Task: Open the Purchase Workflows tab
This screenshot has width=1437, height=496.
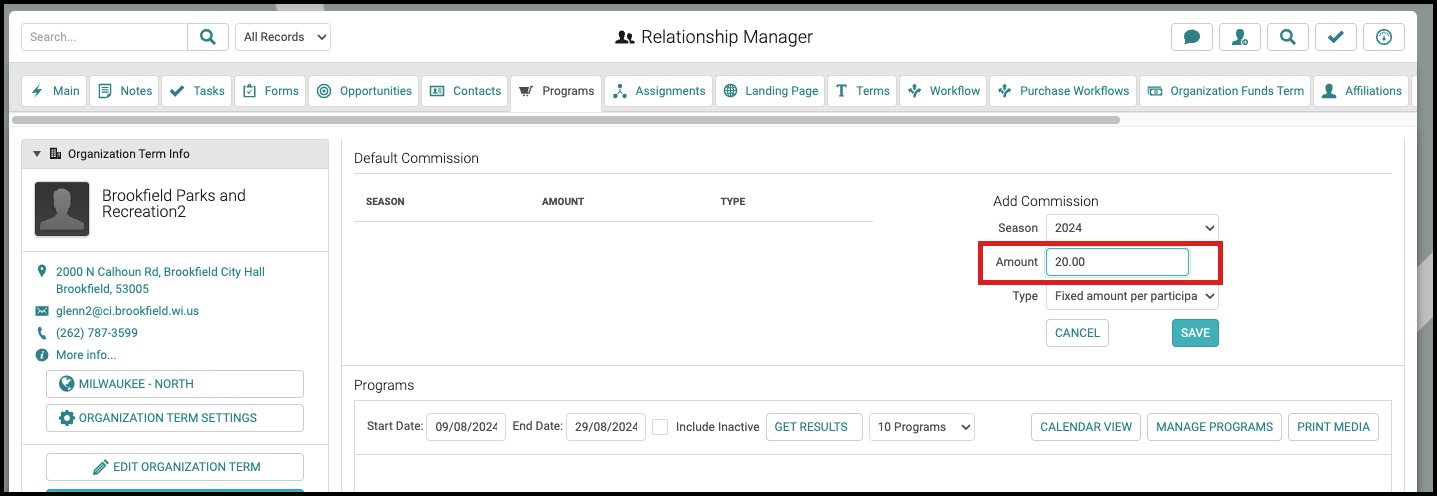Action: [x=1063, y=91]
